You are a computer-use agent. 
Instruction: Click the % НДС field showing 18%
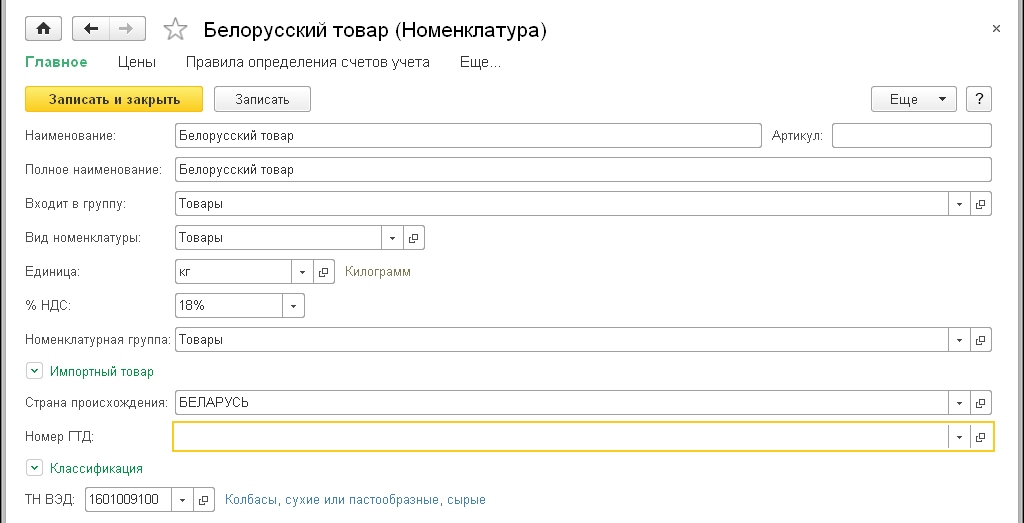(229, 306)
